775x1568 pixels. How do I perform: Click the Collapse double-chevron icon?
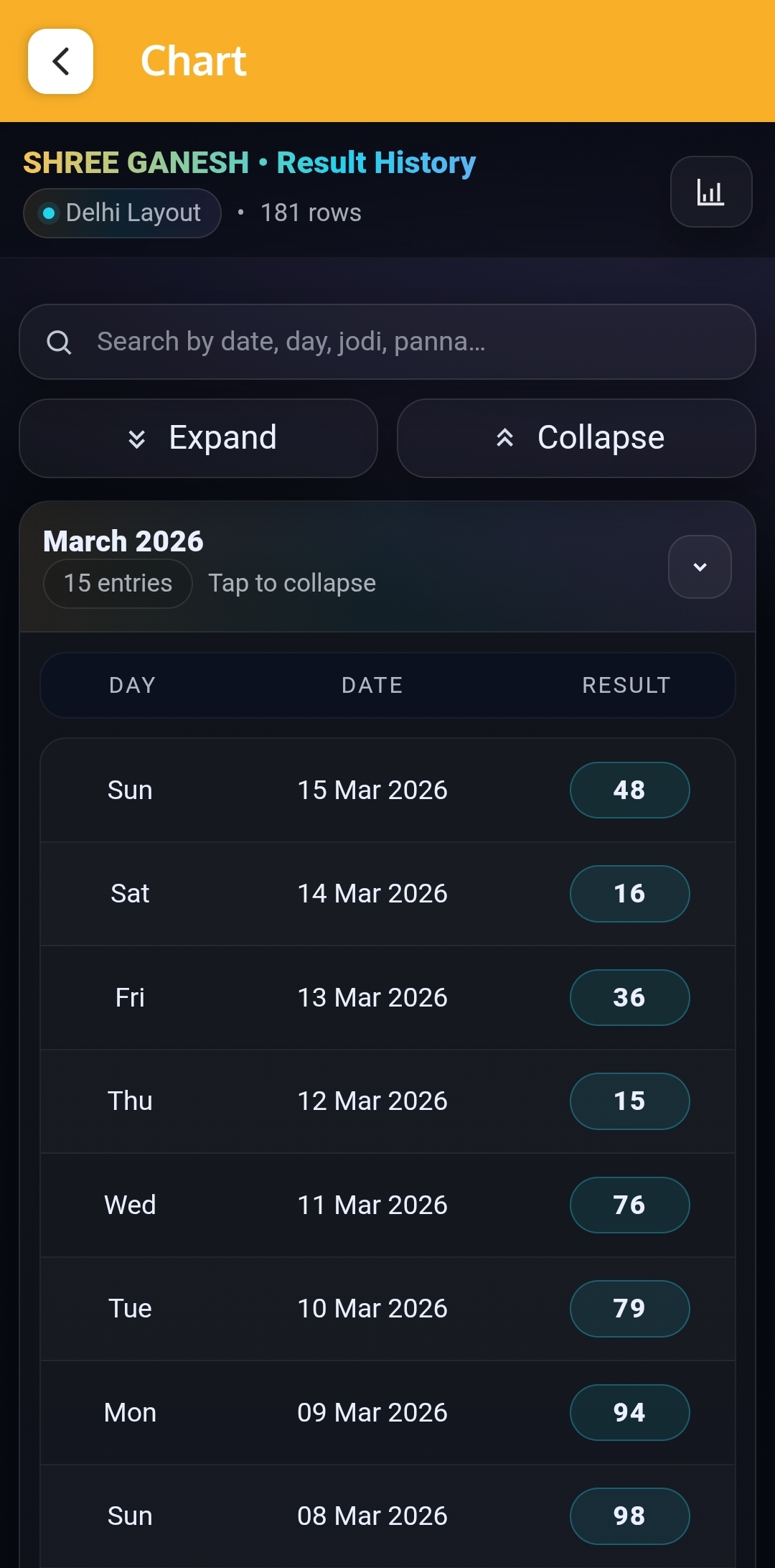[505, 438]
